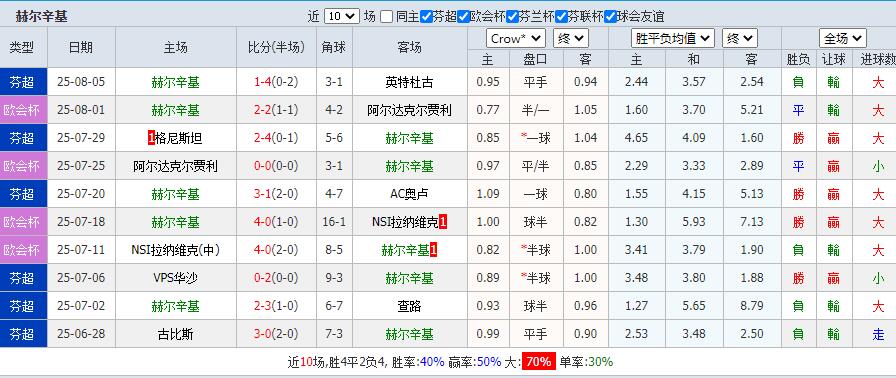Image resolution: width=896 pixels, height=378 pixels.
Task: Uncheck the 芬兰杯 filter checkbox
Action: [512, 17]
